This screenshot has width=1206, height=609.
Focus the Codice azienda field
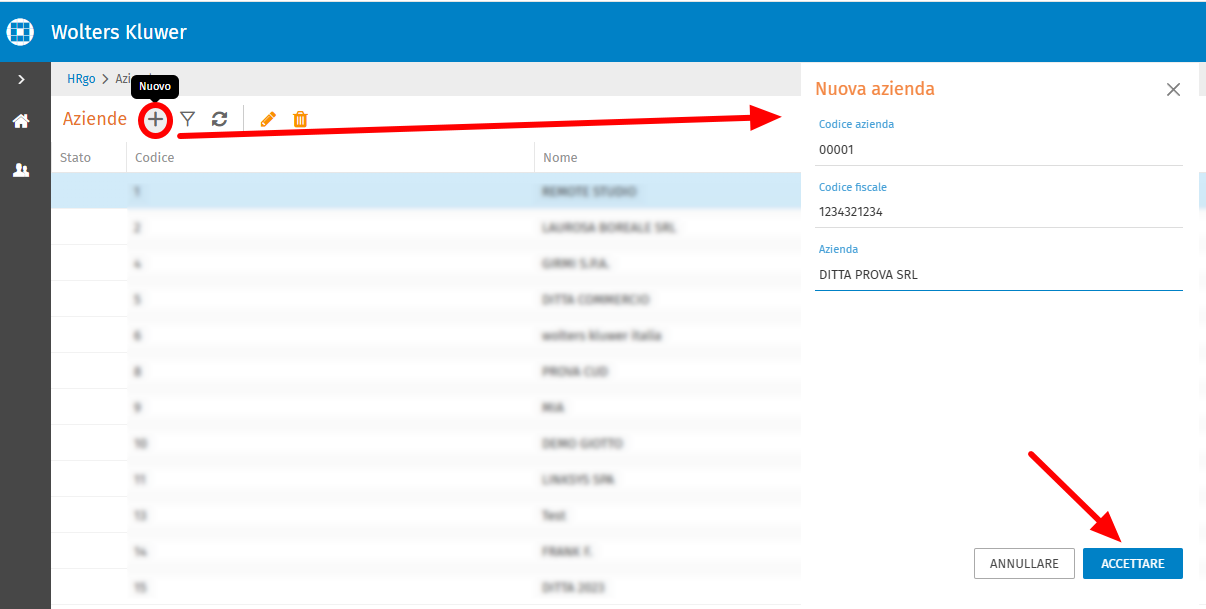[x=999, y=150]
